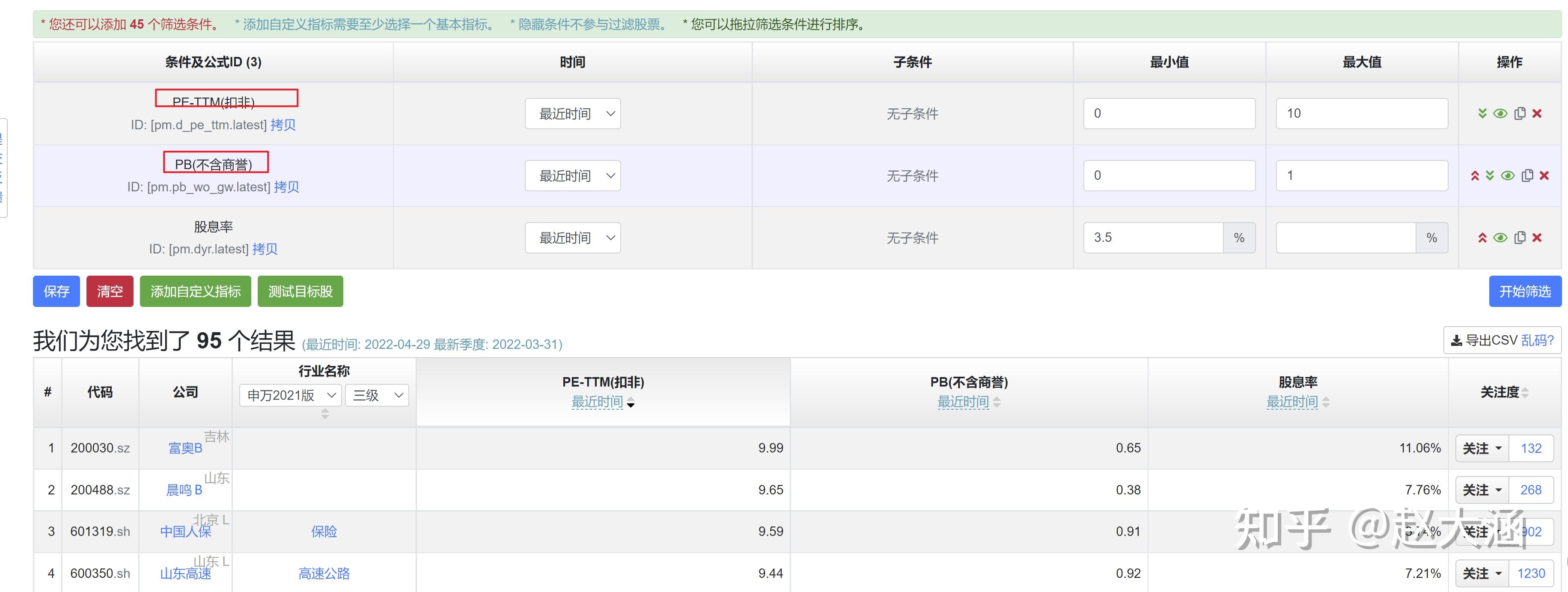This screenshot has height=592, width=1568.
Task: Export results with 导出CSV button
Action: pos(1484,341)
